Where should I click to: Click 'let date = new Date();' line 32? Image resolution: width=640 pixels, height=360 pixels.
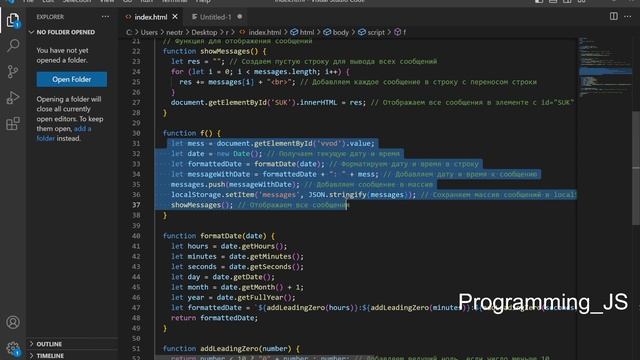(217, 153)
